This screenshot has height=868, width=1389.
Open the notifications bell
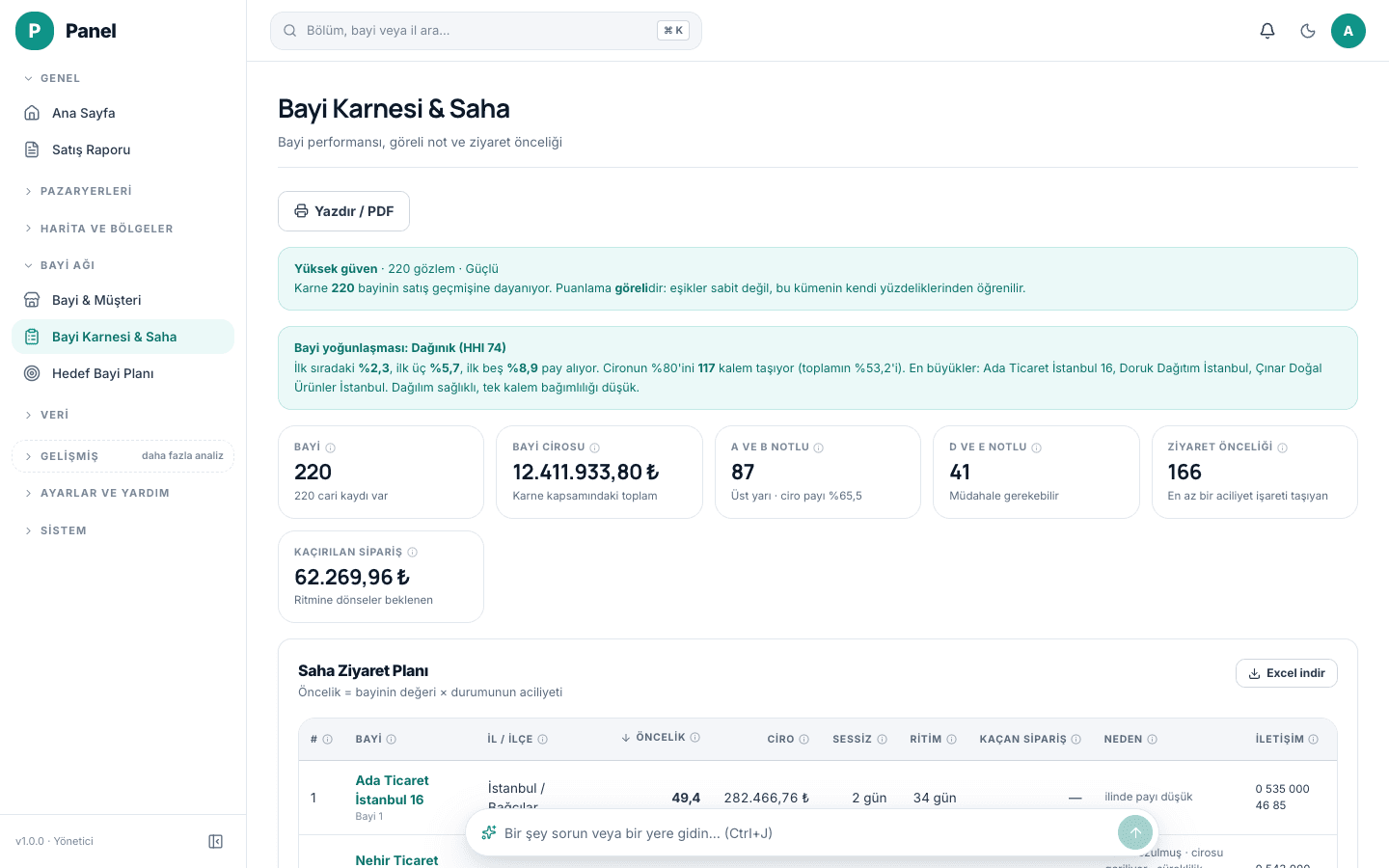click(x=1267, y=31)
